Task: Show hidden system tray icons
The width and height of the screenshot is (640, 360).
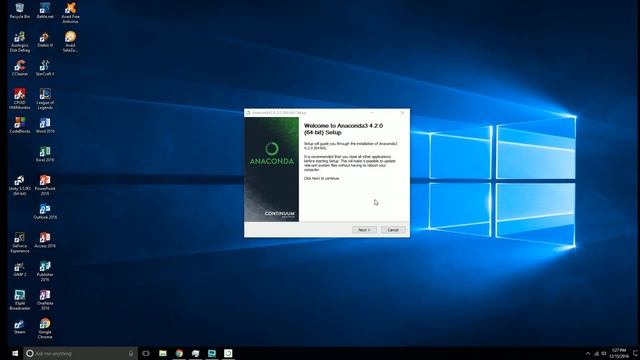Action: click(x=588, y=353)
